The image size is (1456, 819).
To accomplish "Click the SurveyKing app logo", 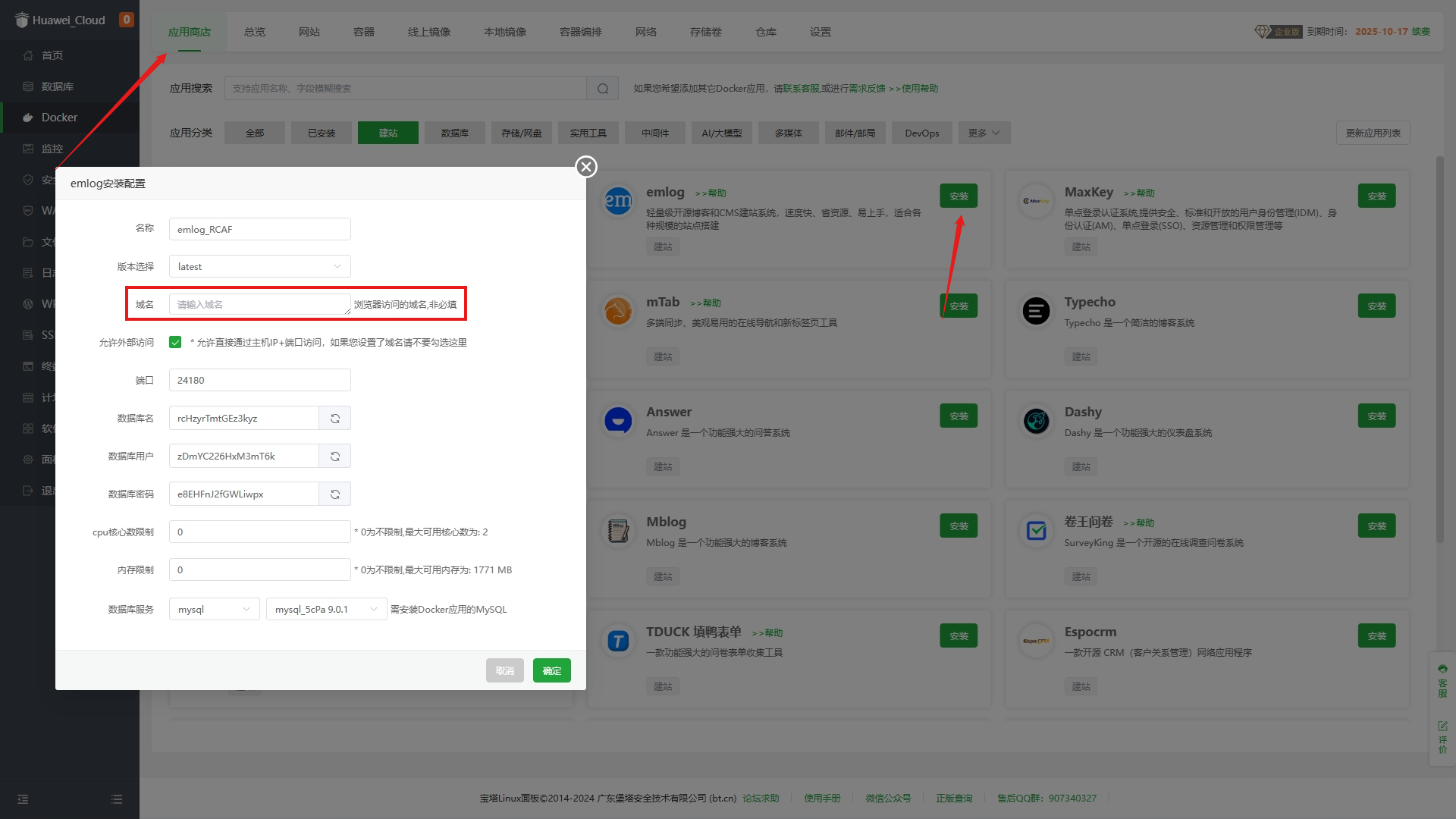I will (1036, 531).
